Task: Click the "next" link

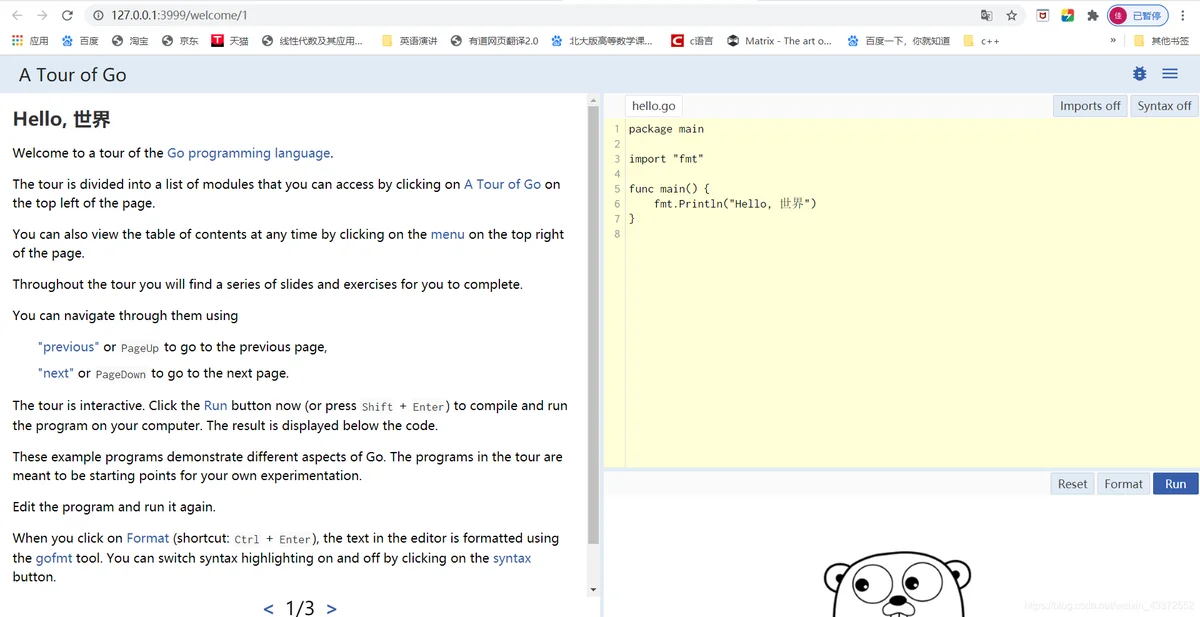Action: (55, 373)
